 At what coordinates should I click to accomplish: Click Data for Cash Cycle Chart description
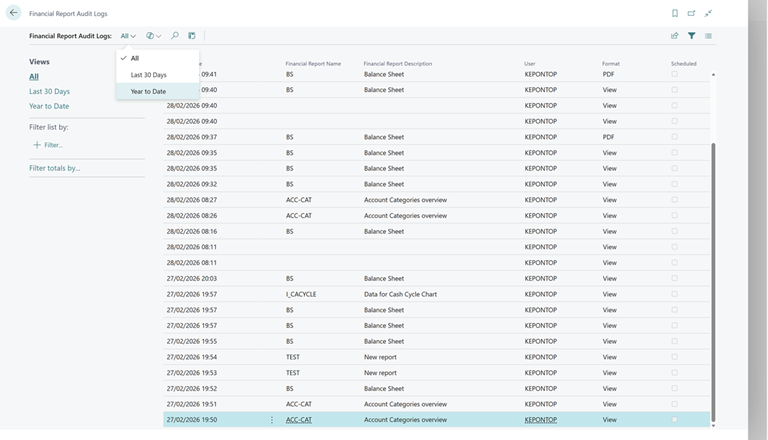(400, 294)
